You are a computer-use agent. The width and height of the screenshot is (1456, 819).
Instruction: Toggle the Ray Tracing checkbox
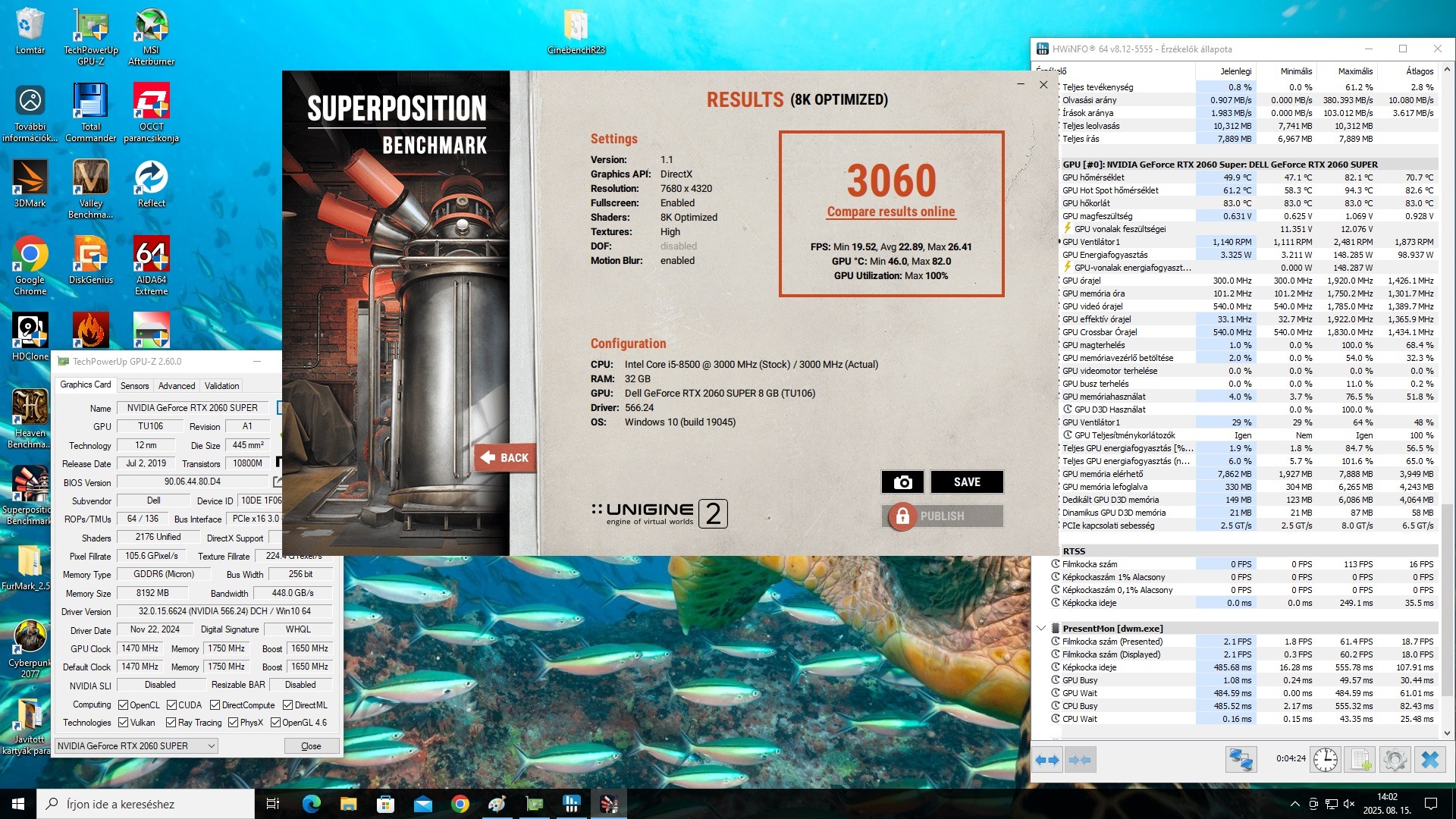171,723
